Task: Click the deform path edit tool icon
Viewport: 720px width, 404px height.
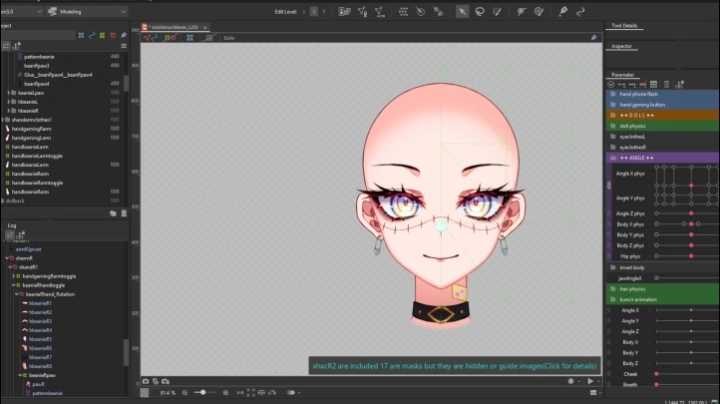Action: [521, 12]
